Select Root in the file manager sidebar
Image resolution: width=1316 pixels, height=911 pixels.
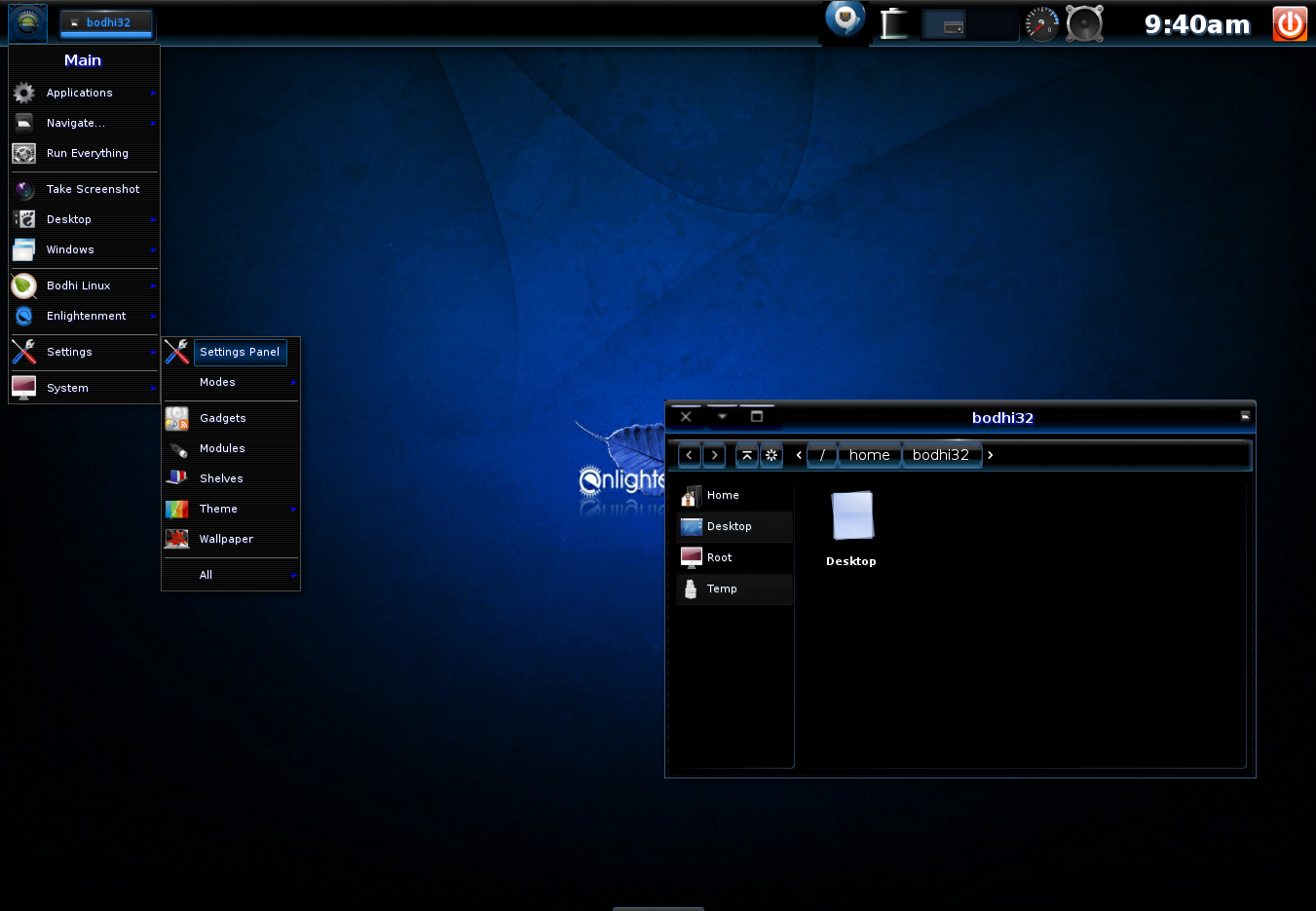pos(720,557)
